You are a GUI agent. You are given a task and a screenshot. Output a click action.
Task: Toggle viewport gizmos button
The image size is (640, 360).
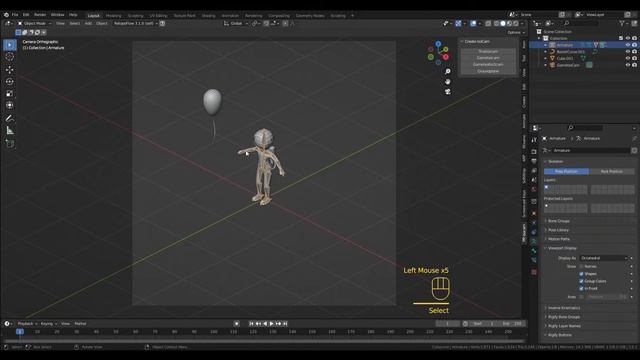tap(458, 24)
